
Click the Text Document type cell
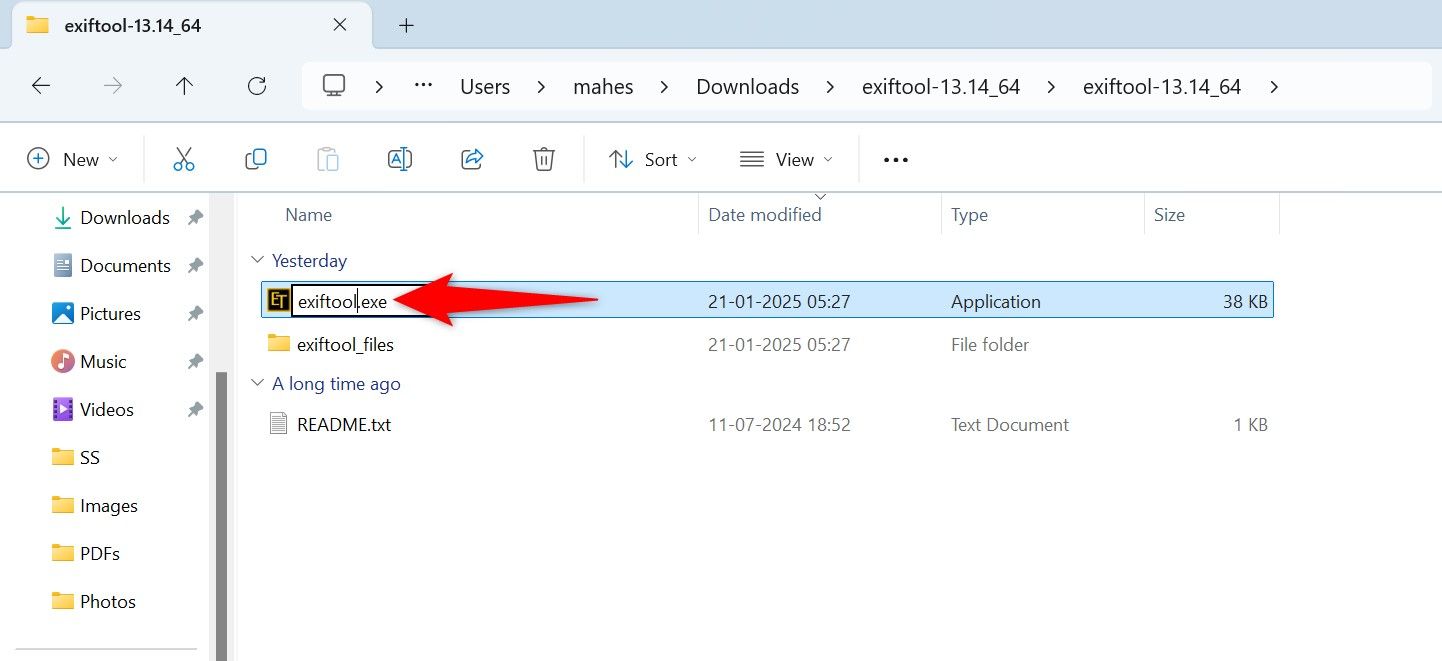(1010, 424)
